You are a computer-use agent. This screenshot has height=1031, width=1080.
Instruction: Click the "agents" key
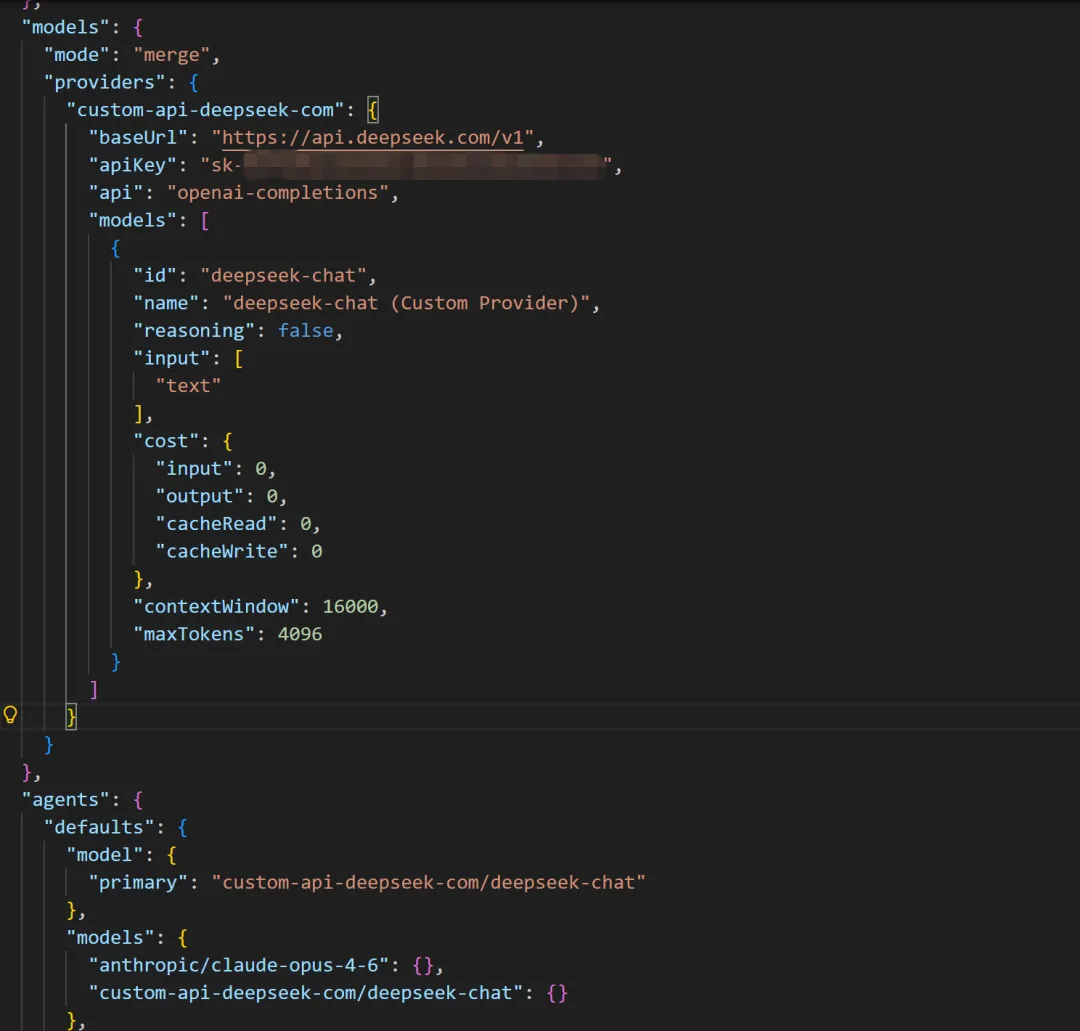coord(65,800)
